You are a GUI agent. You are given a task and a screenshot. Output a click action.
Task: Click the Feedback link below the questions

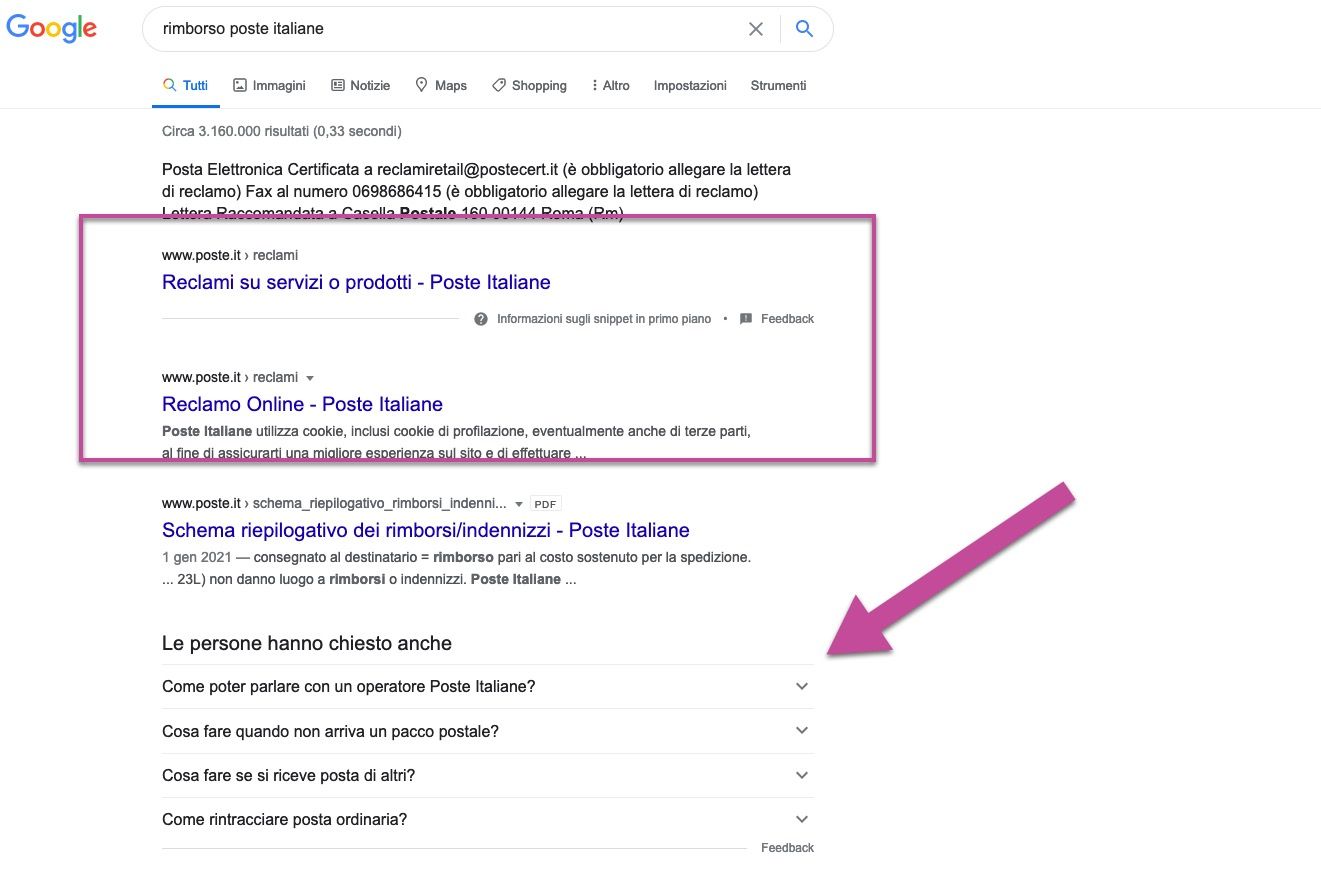pos(787,848)
